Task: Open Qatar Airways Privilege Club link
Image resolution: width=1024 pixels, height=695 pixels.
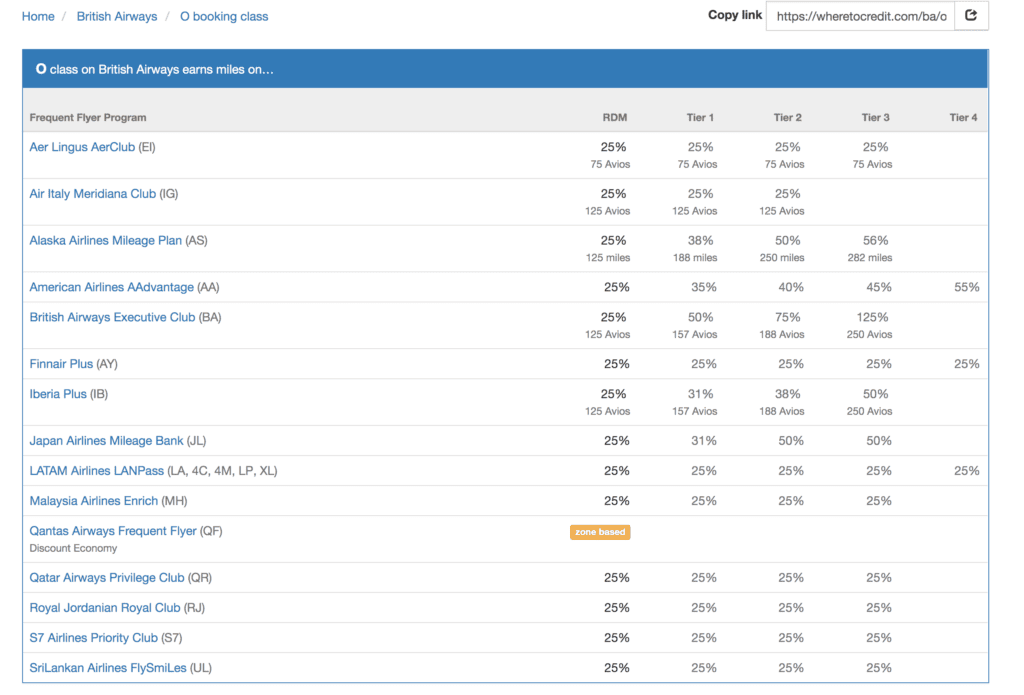Action: click(x=107, y=578)
